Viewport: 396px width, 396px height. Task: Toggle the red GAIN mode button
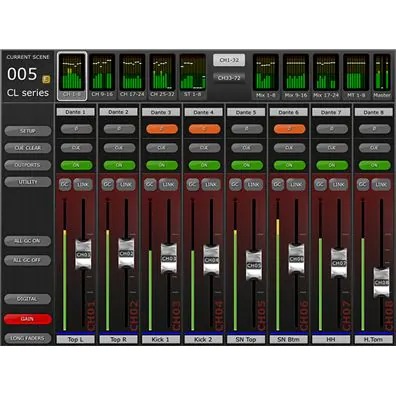[x=28, y=319]
